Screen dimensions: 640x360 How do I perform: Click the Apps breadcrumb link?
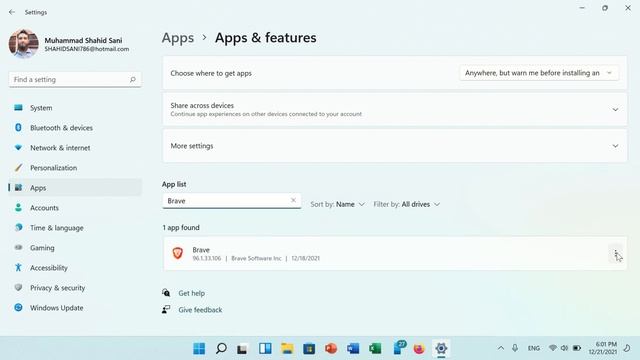178,38
